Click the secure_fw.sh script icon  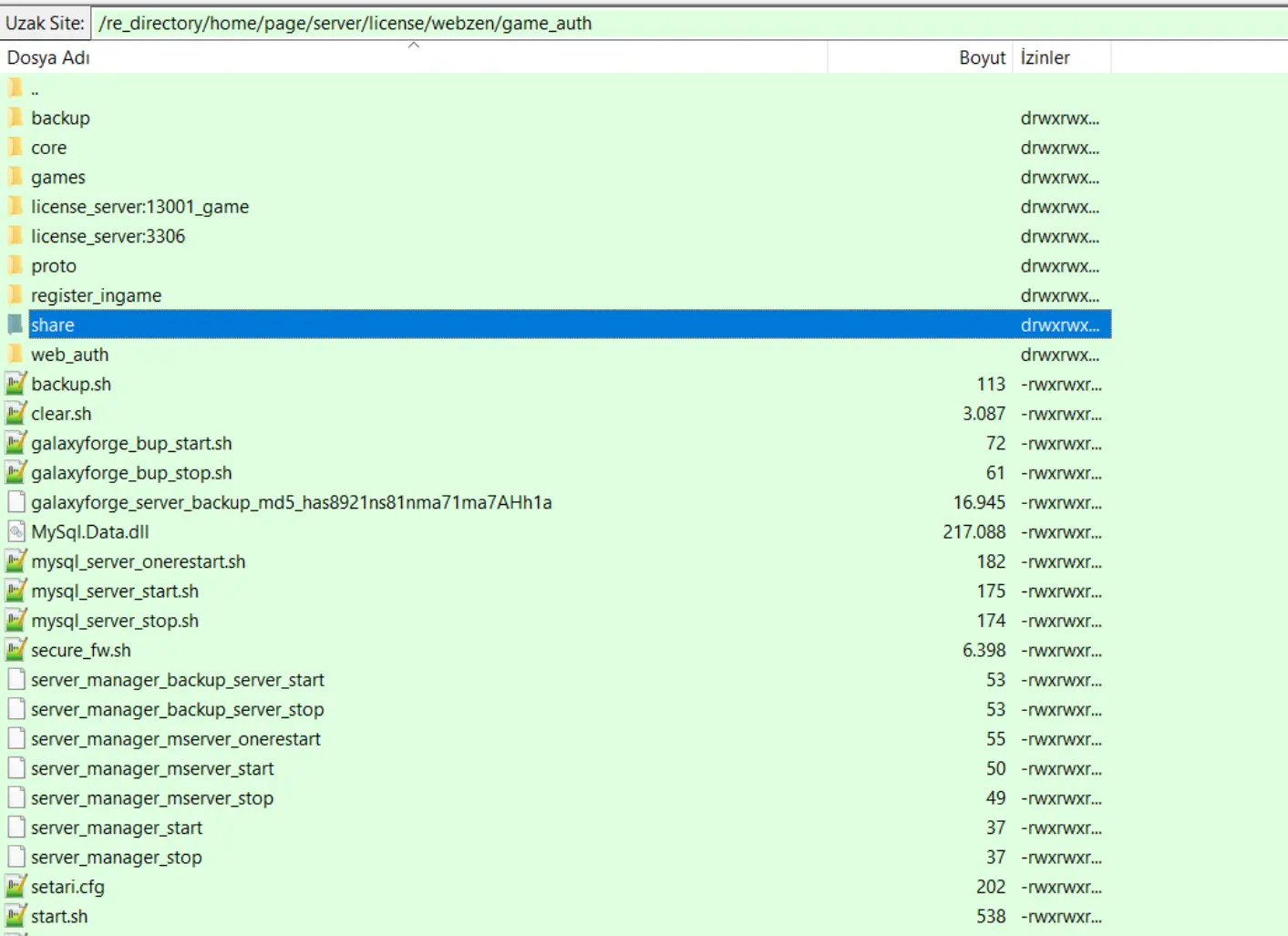[15, 650]
